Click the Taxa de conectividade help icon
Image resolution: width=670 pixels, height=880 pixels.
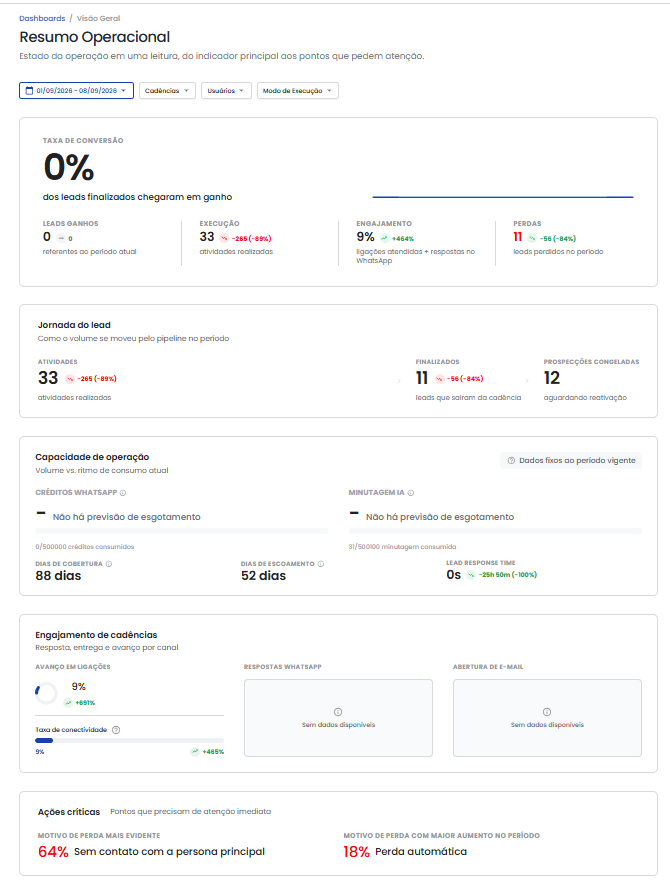116,730
